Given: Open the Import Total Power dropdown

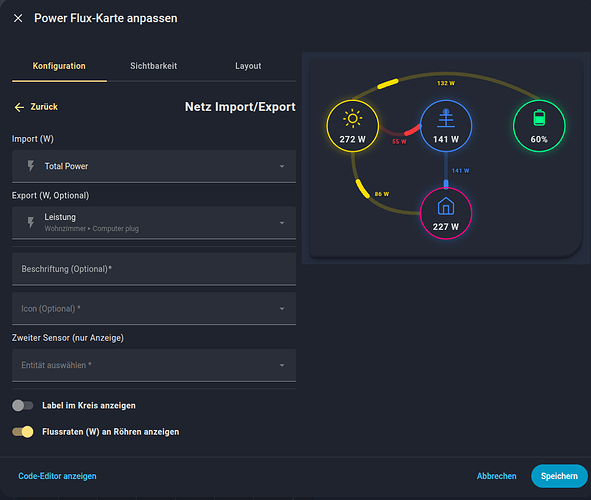Looking at the screenshot, I should (x=154, y=166).
